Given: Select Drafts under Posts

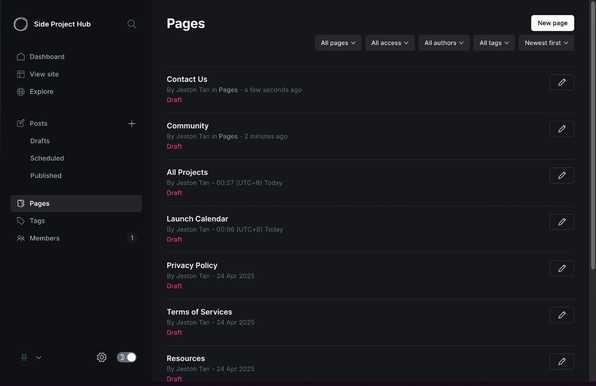Looking at the screenshot, I should 40,141.
